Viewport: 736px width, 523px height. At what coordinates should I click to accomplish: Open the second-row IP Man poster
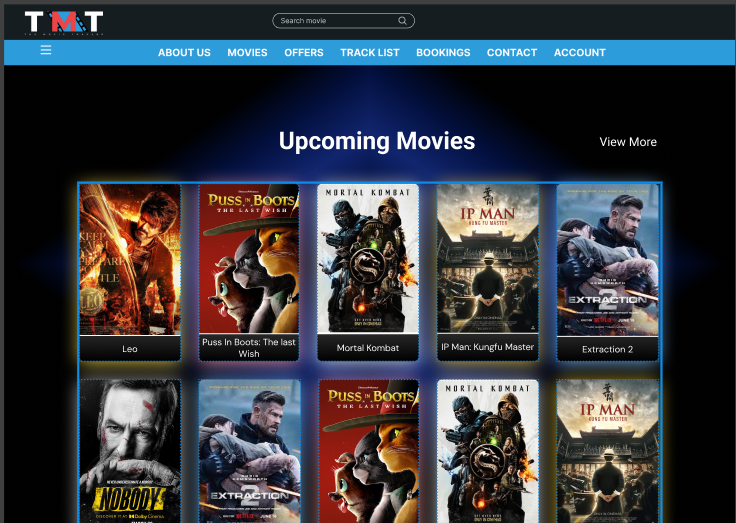click(607, 451)
